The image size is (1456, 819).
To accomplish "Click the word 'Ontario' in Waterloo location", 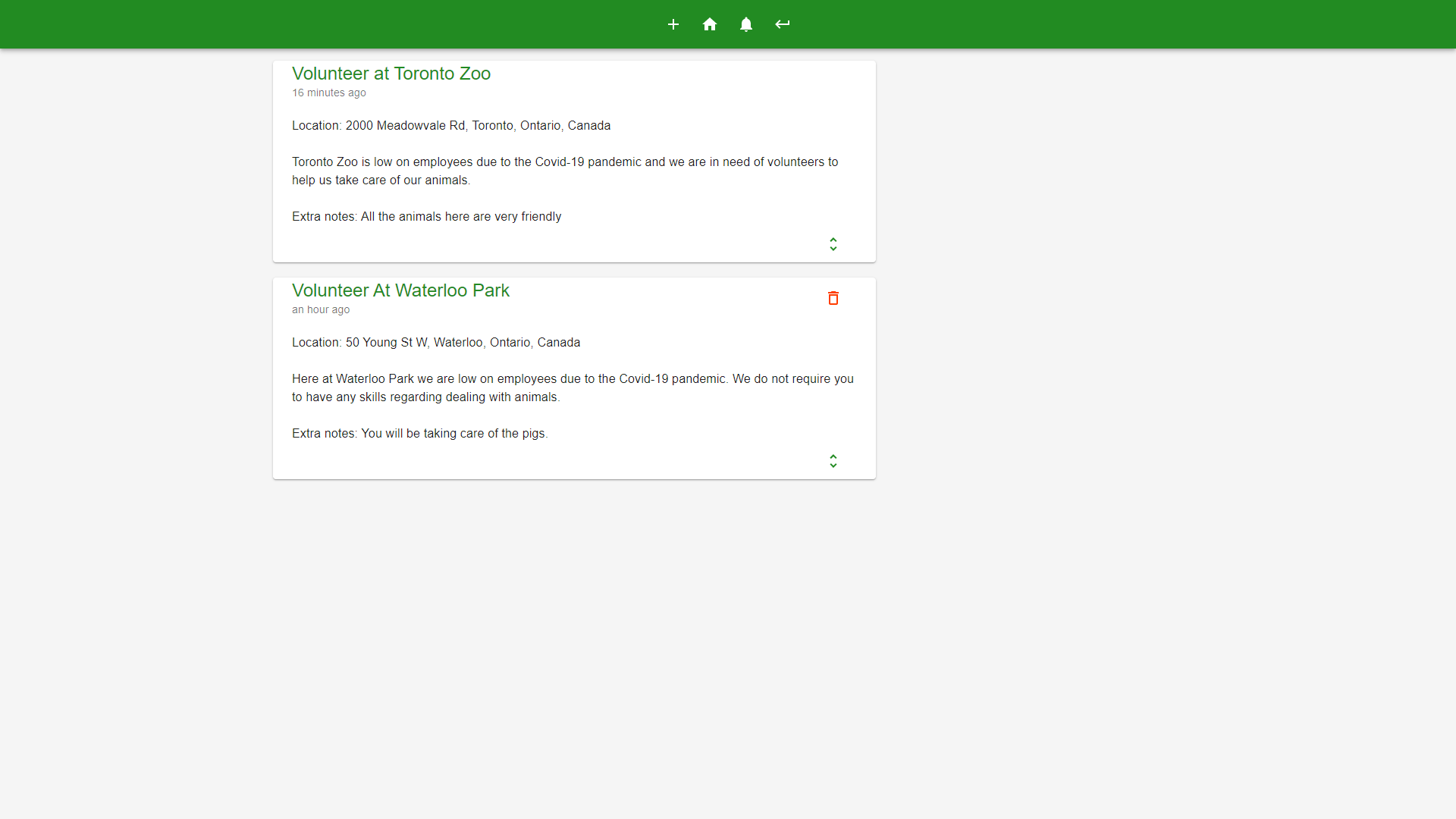I will click(x=510, y=343).
